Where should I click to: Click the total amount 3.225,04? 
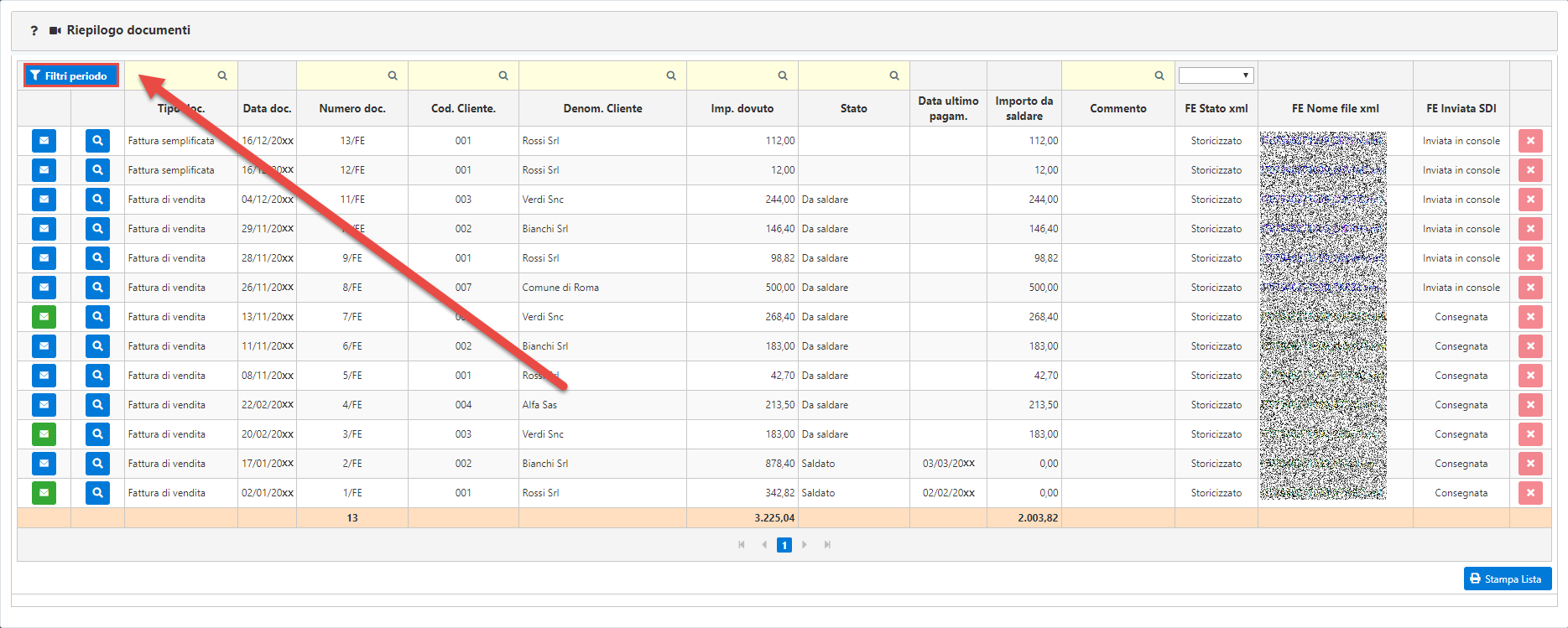774,518
